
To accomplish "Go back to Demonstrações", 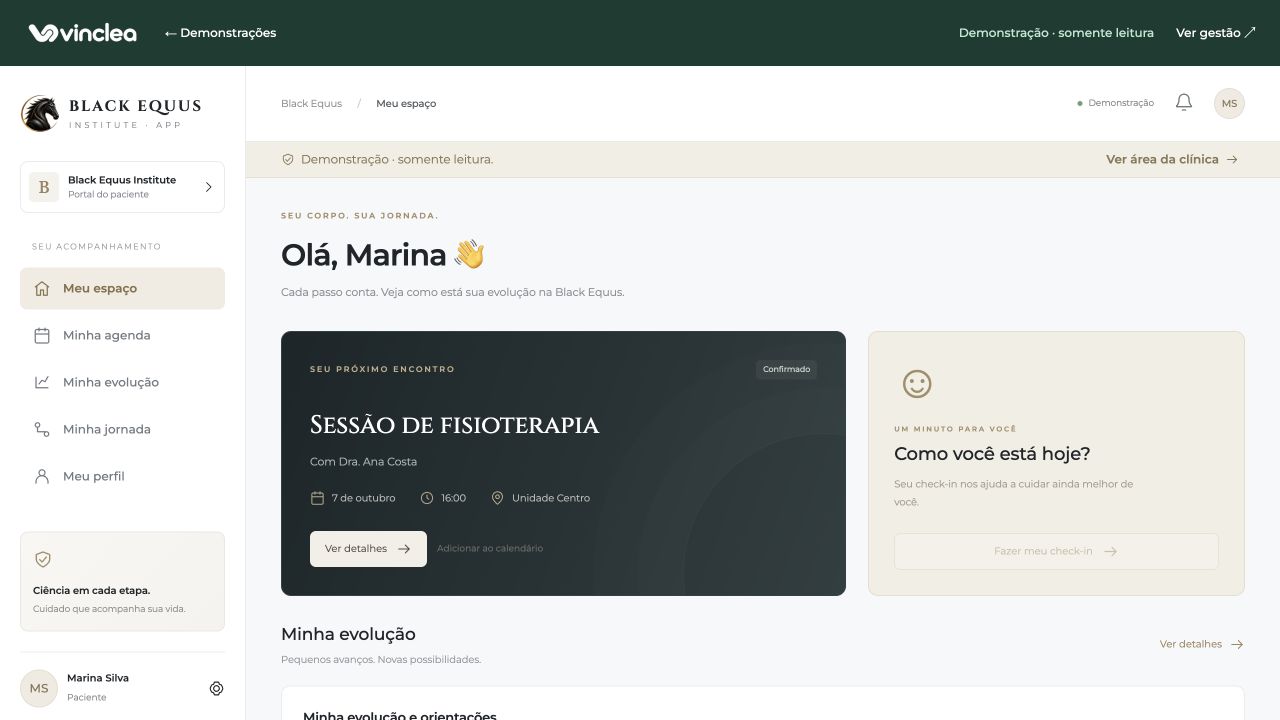I will click(220, 33).
